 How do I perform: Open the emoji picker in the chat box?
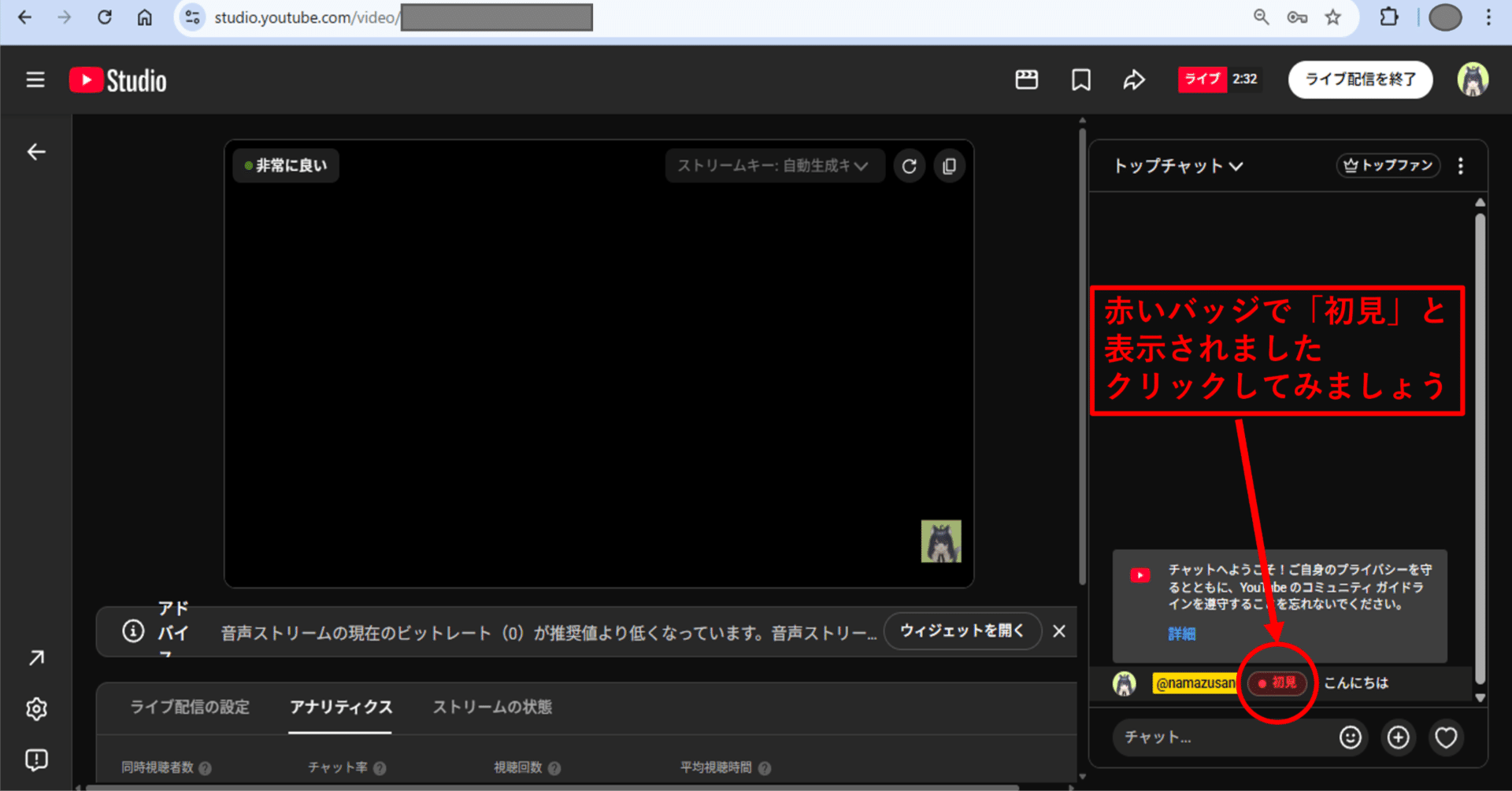pyautogui.click(x=1350, y=737)
